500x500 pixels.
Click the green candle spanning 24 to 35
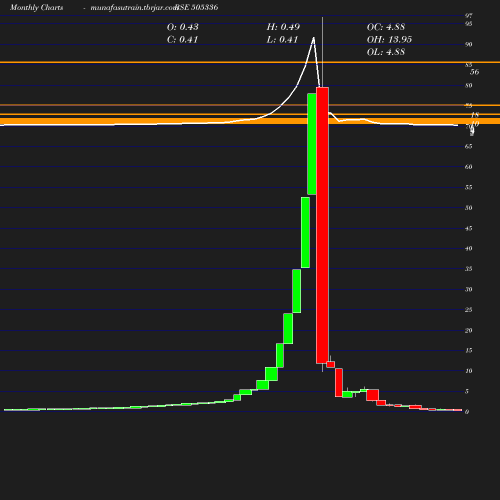click(297, 291)
